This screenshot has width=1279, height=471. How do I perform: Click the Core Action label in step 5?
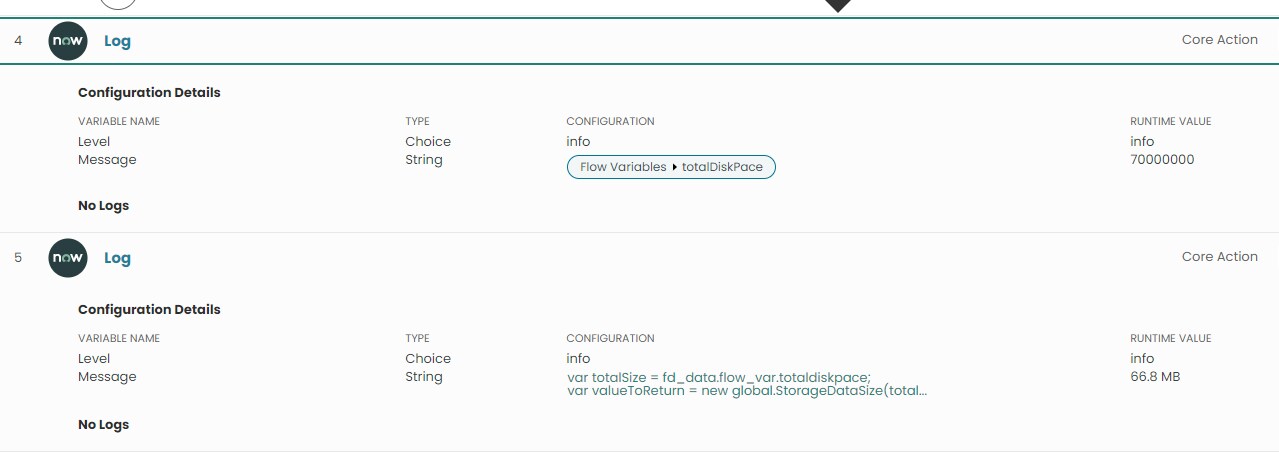point(1219,257)
